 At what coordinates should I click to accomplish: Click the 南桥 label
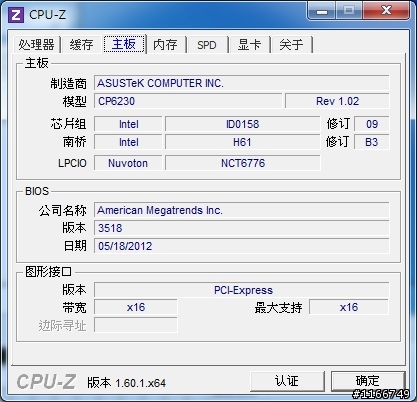click(x=75, y=142)
